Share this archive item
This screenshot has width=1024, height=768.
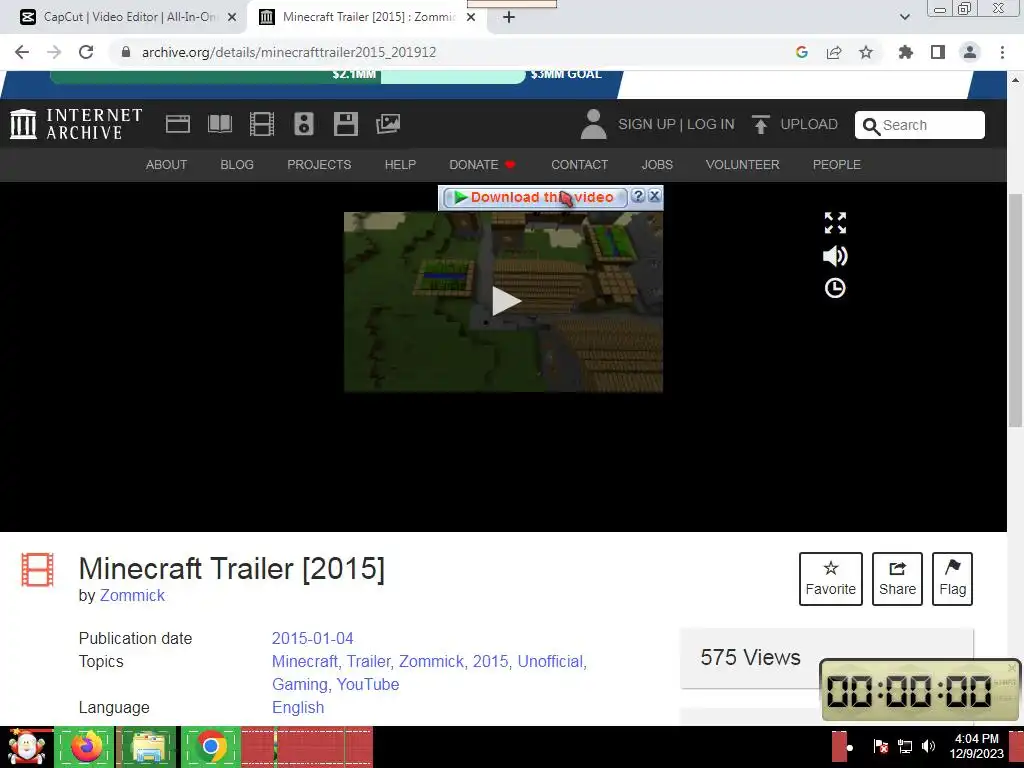point(897,579)
